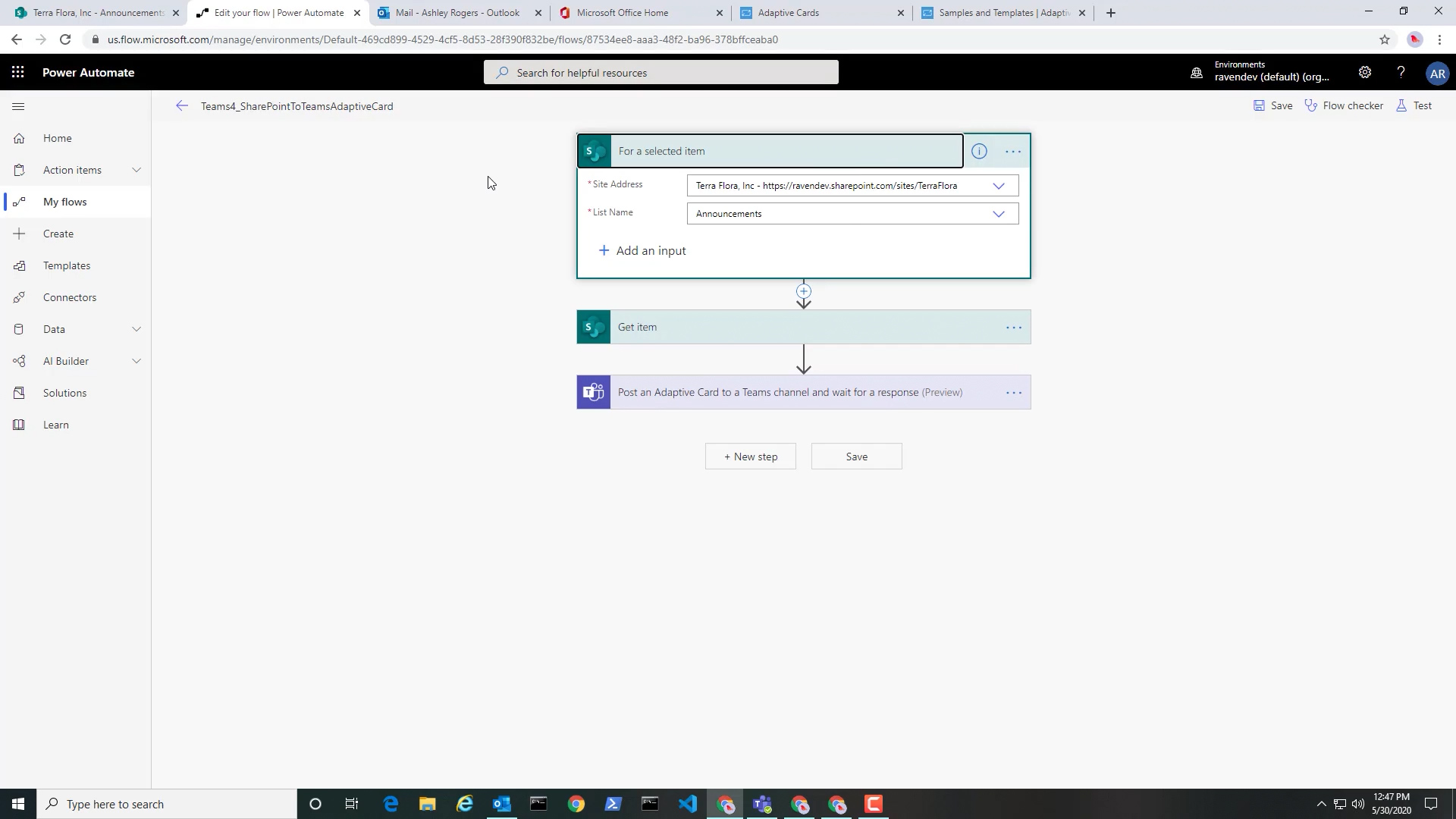Insert a step with the plus connector
1456x819 pixels.
coord(804,291)
